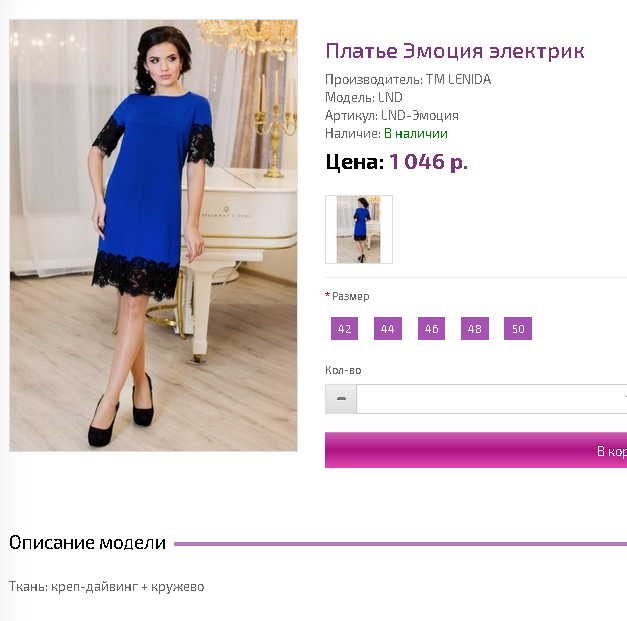Add the dress to cart with В корзину button

point(476,450)
